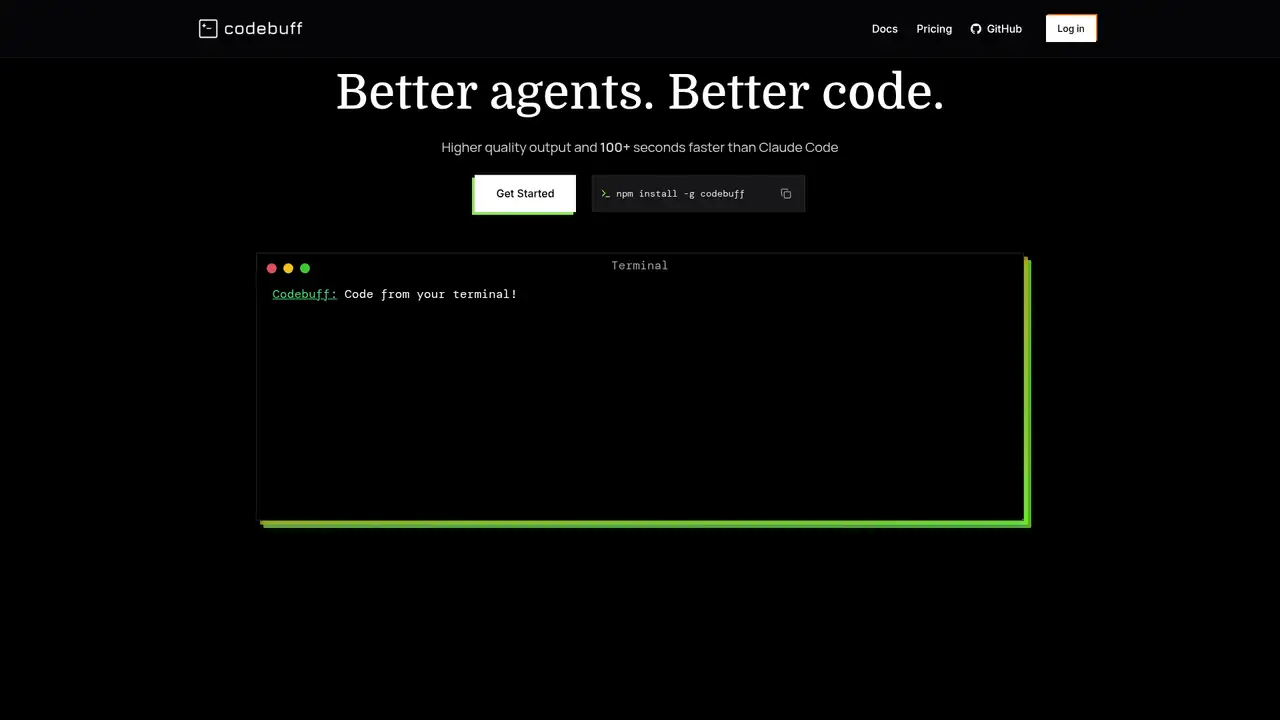Viewport: 1280px width, 720px height.
Task: Open the Docs page
Action: [x=885, y=29]
